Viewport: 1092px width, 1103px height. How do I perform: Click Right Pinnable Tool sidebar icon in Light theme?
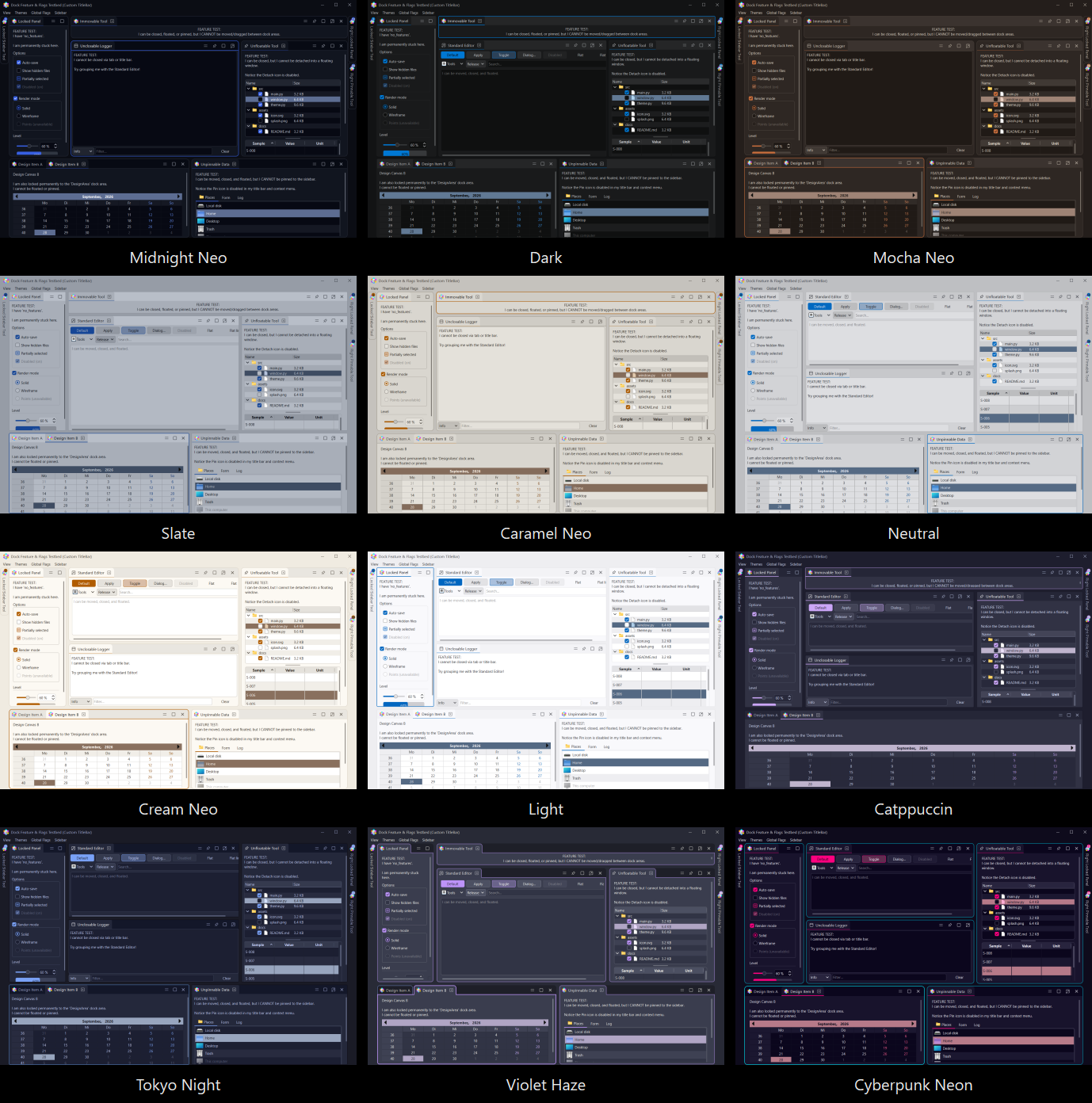(720, 620)
